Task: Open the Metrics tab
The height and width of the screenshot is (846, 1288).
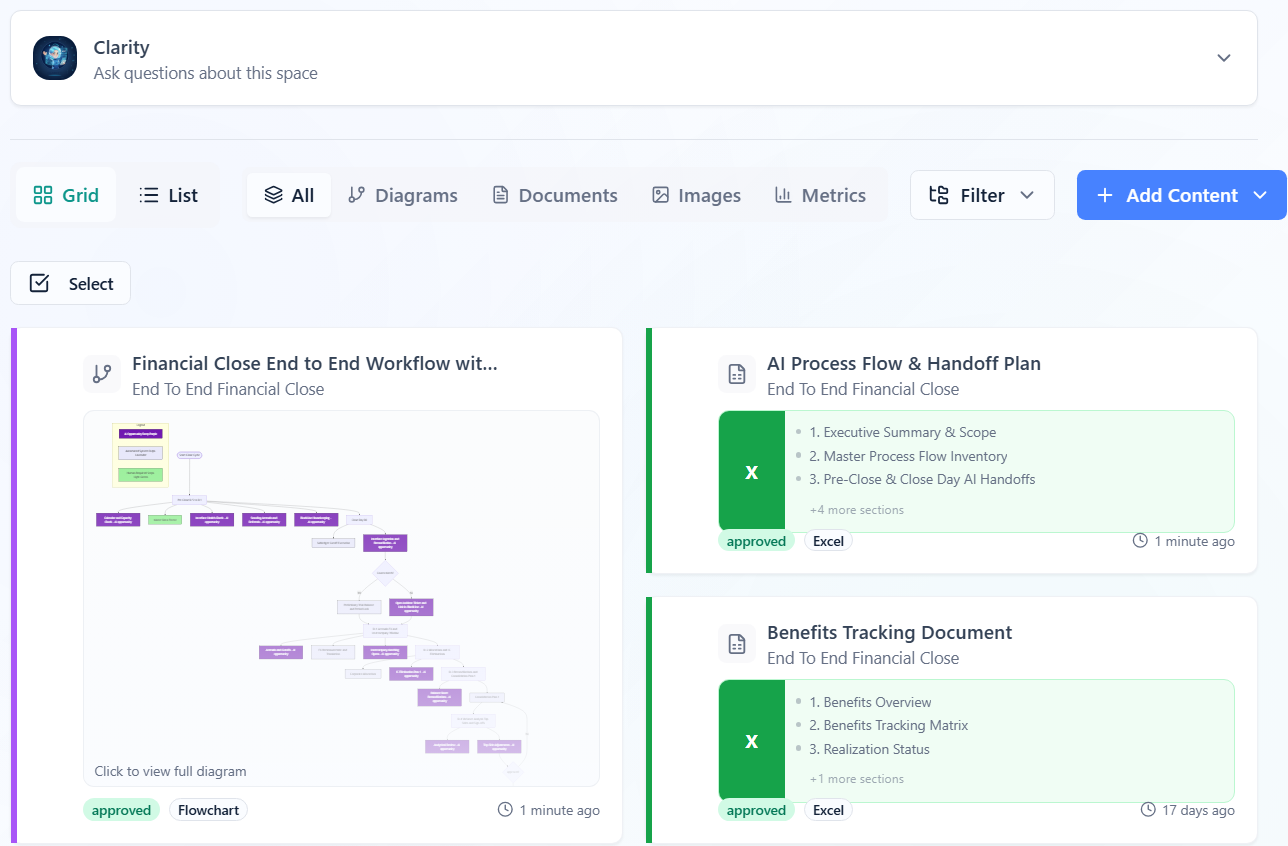Action: (820, 195)
